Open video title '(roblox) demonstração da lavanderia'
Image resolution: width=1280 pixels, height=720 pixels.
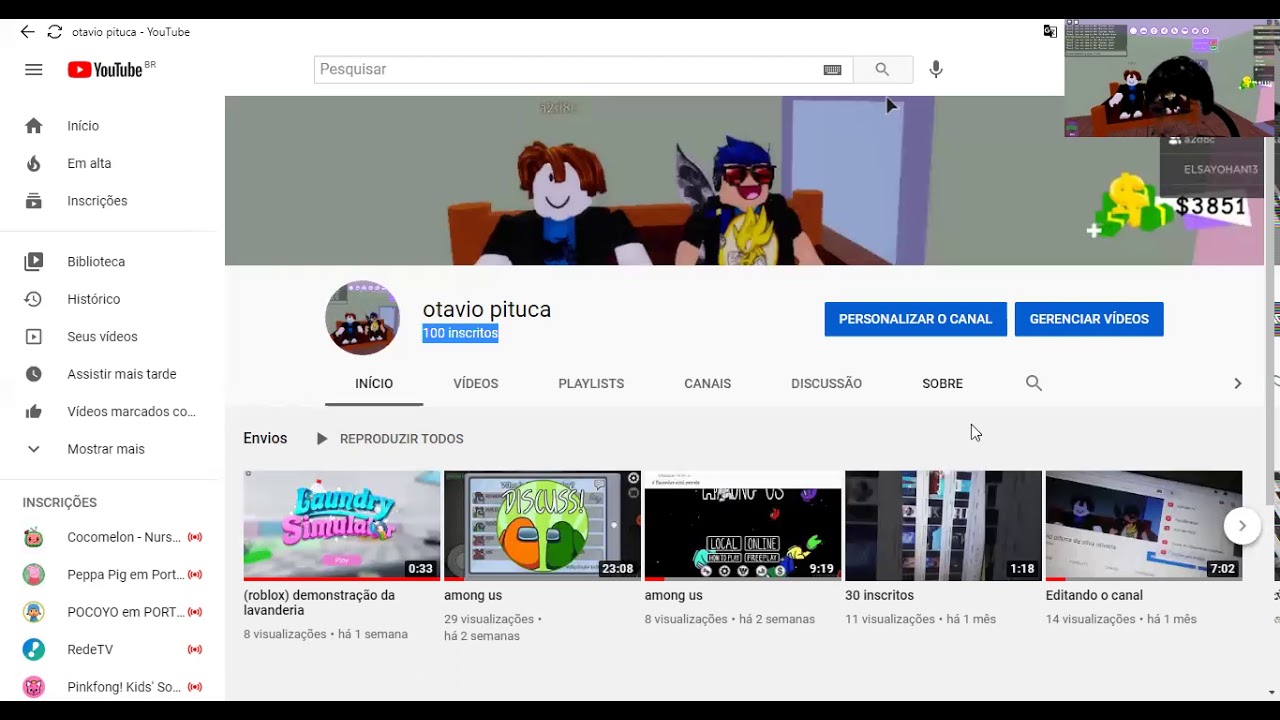319,603
